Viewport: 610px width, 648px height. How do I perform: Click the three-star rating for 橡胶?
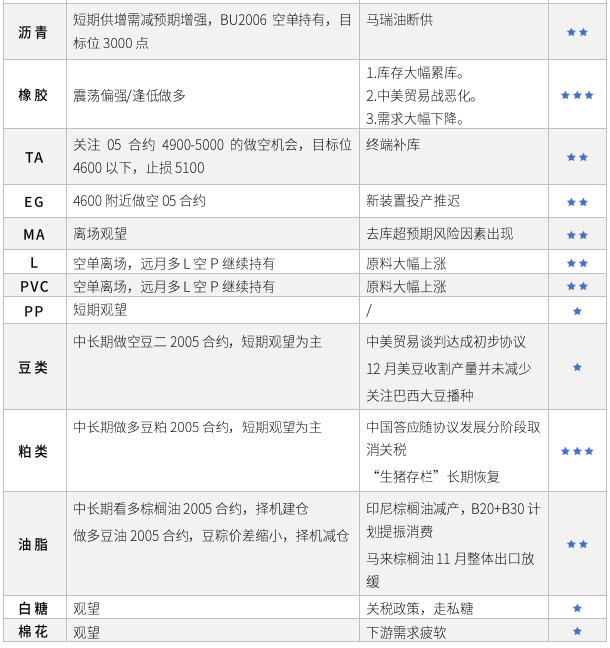click(577, 95)
